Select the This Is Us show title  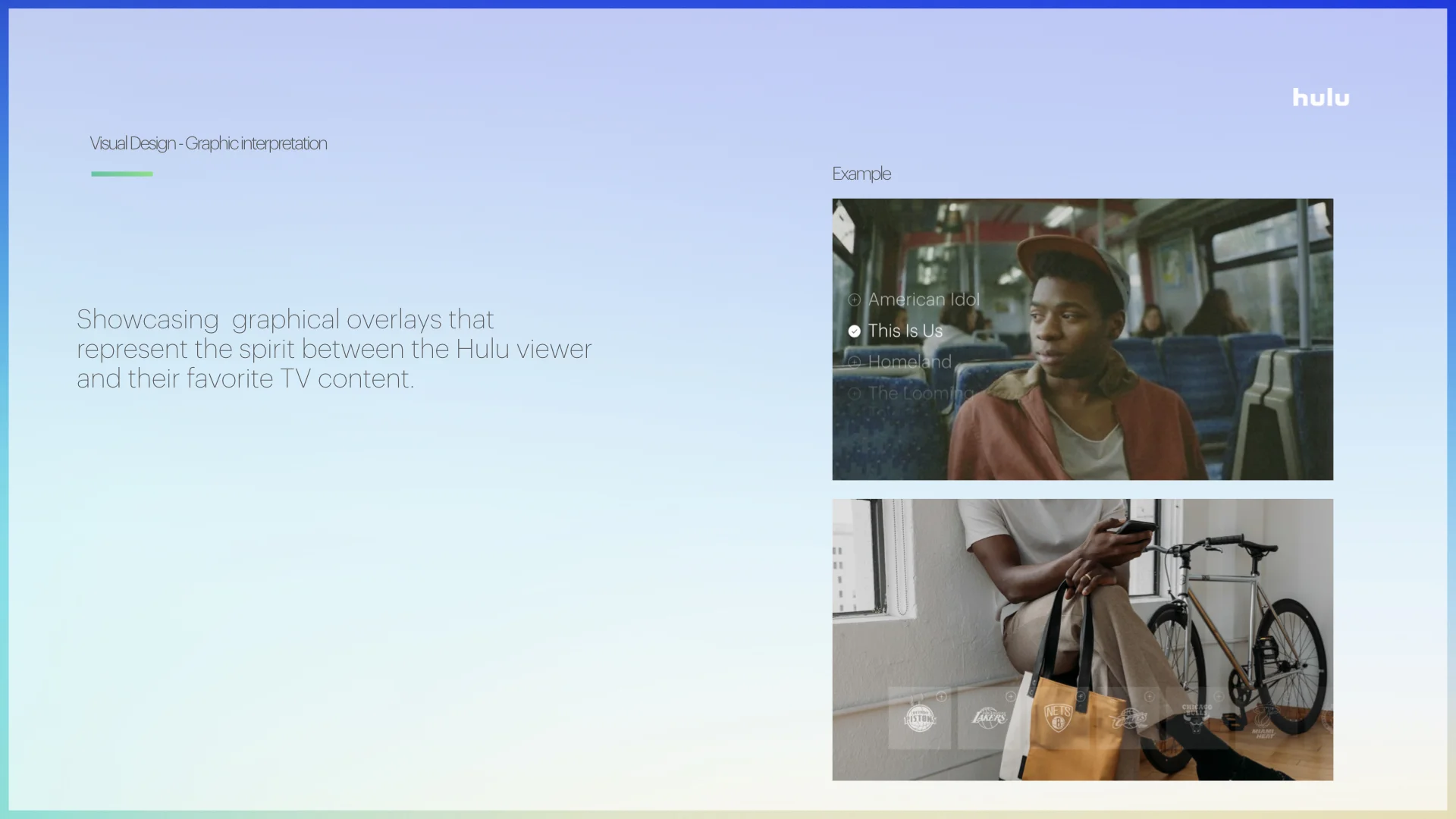tap(905, 331)
